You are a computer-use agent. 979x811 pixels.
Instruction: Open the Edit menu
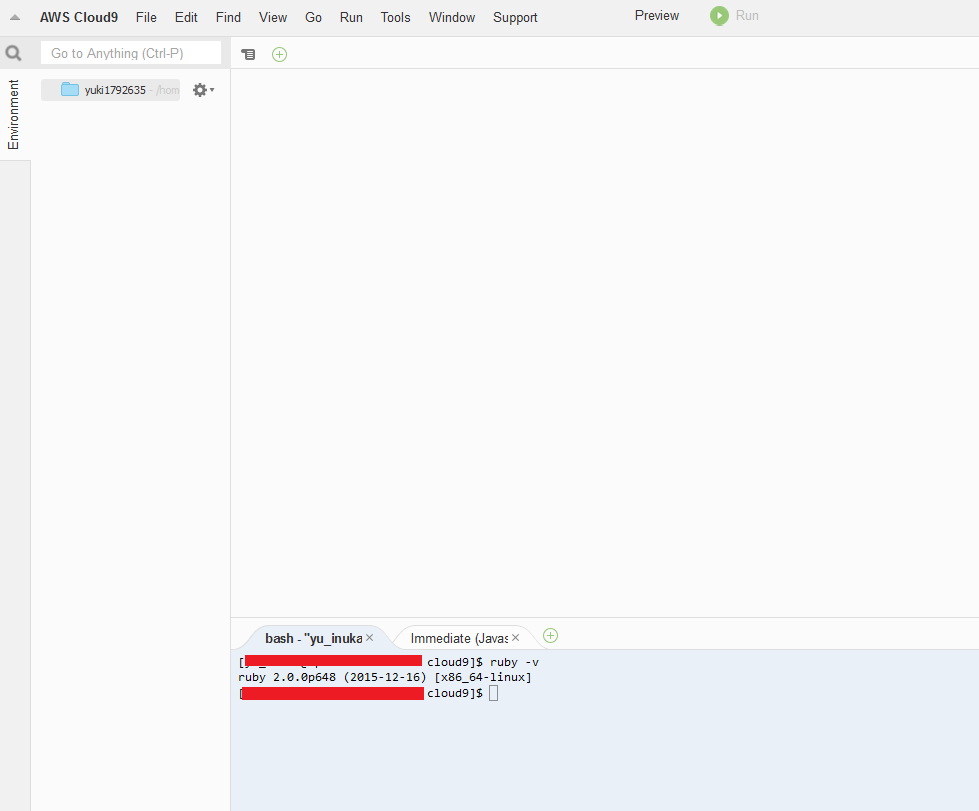point(186,17)
